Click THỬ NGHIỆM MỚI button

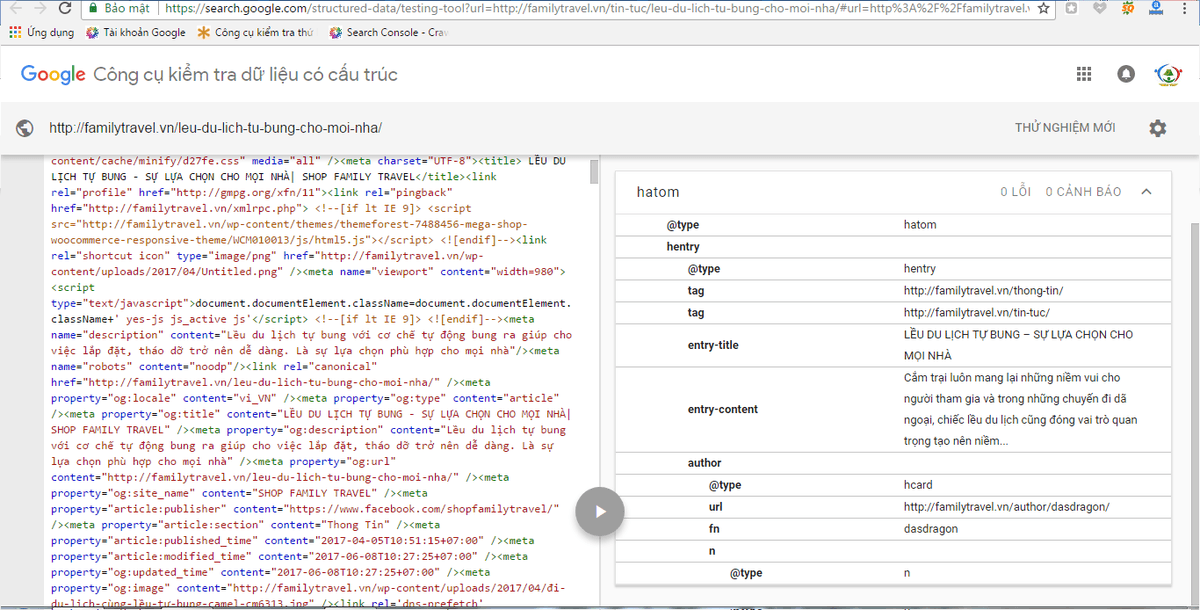pyautogui.click(x=1065, y=128)
